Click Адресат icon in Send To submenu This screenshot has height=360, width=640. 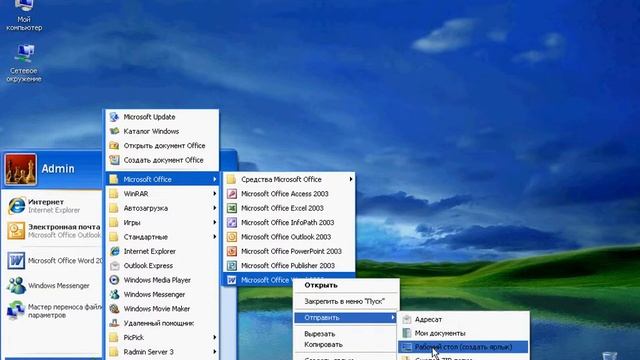click(407, 320)
